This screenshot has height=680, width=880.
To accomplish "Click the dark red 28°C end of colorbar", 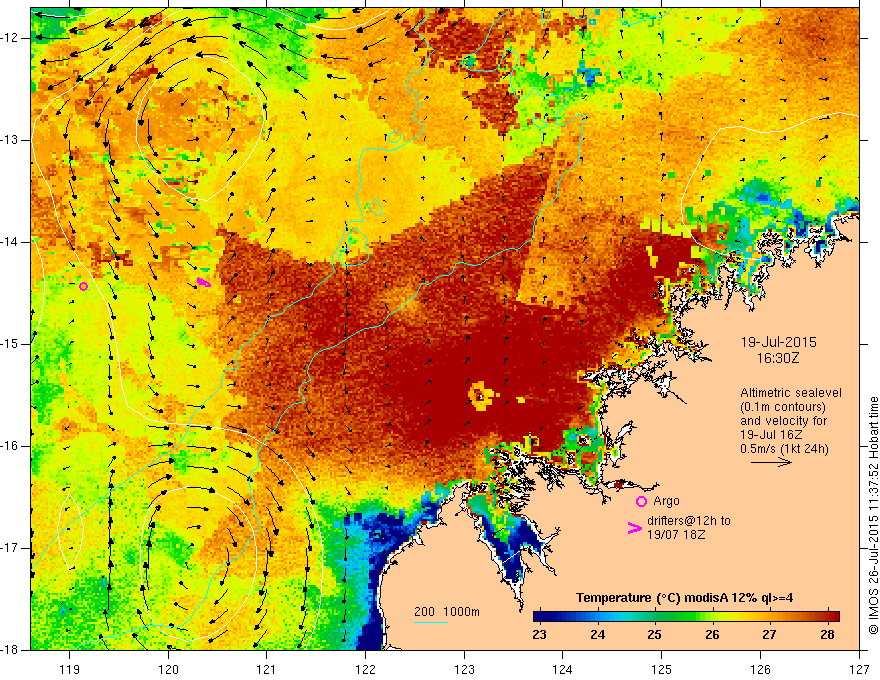I will point(833,616).
